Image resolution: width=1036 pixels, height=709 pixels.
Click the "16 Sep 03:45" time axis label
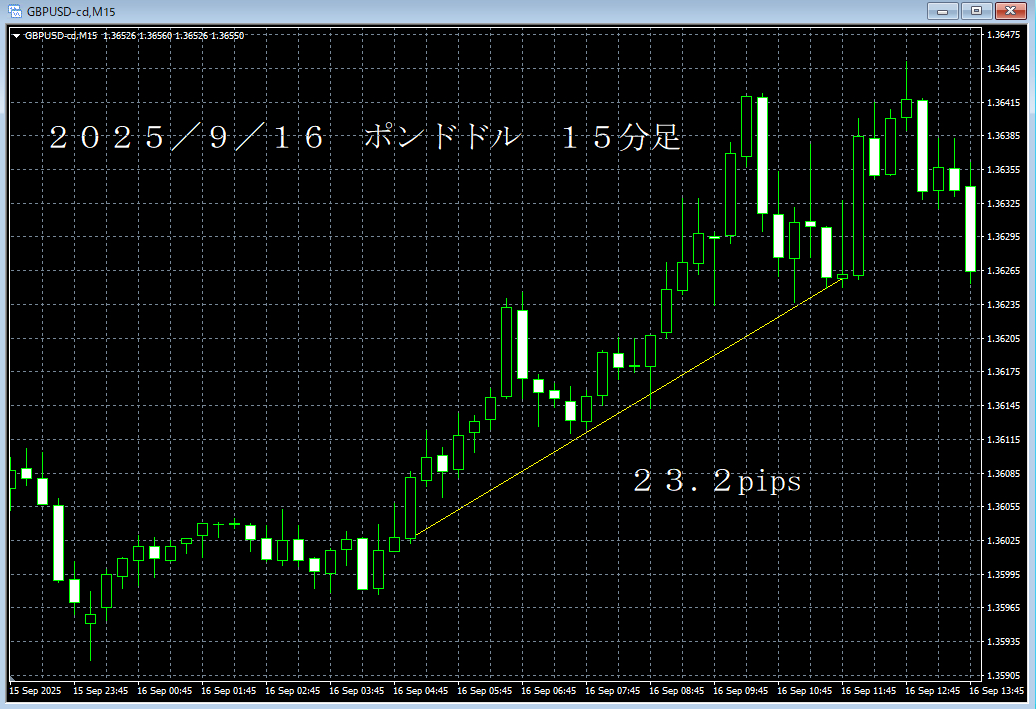357,690
